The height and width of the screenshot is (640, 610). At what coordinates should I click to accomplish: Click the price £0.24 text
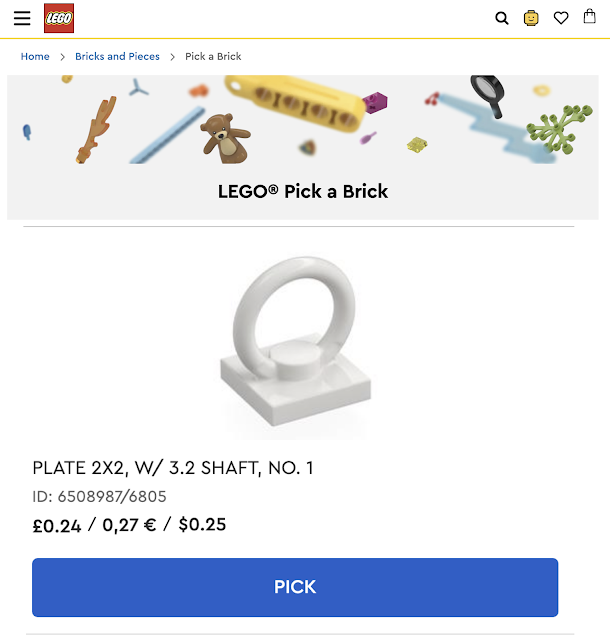coord(57,525)
